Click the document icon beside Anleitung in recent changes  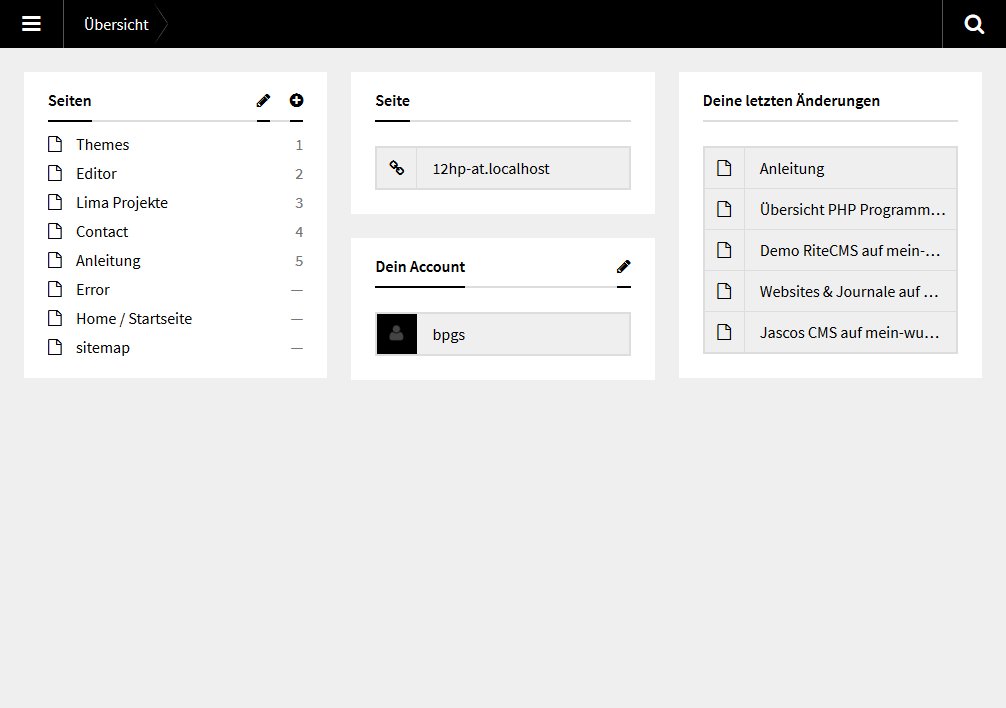coord(724,168)
